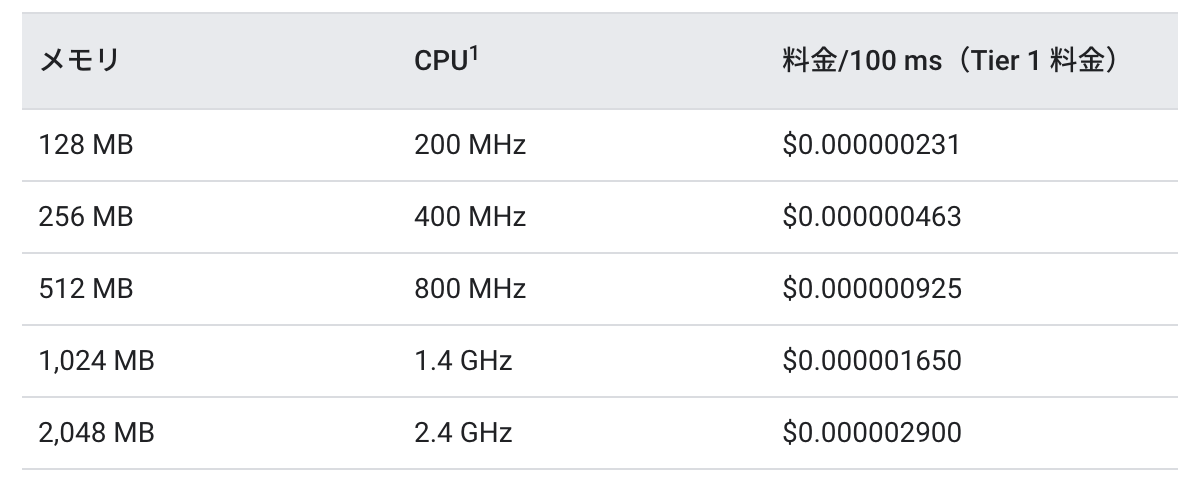Click the 400 MHz CPU value
Image resolution: width=1178 pixels, height=490 pixels.
coord(470,216)
